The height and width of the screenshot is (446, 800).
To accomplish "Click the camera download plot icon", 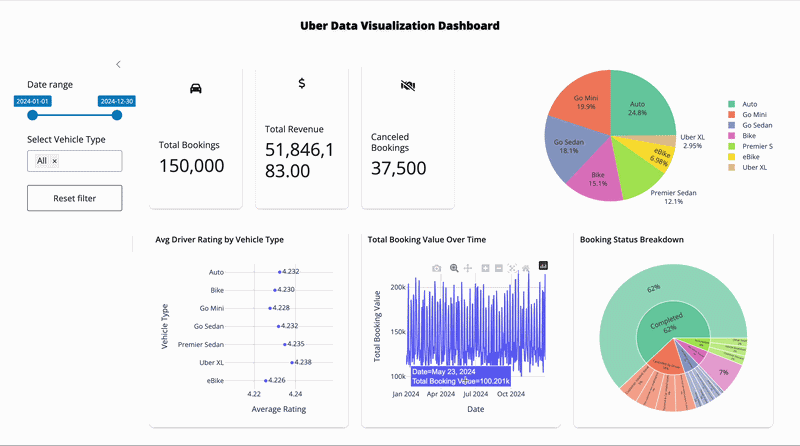I will pos(437,268).
